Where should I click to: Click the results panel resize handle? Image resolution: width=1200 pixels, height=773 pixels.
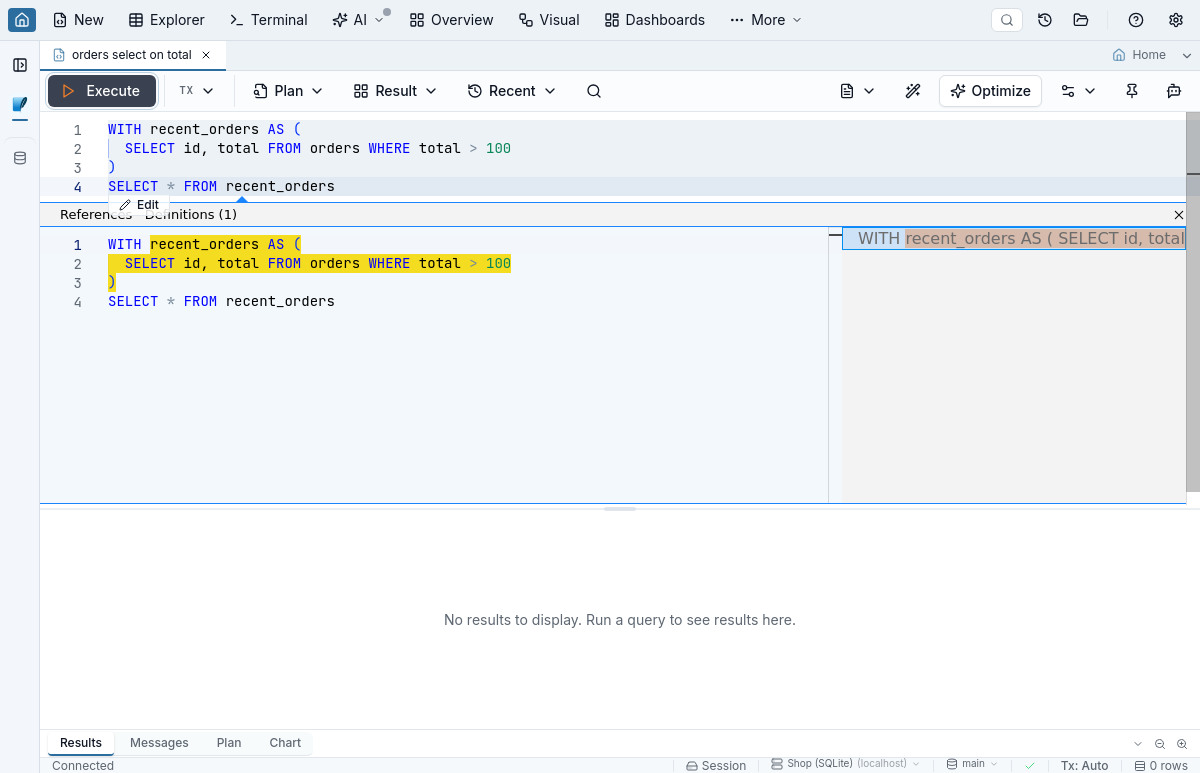tap(620, 509)
